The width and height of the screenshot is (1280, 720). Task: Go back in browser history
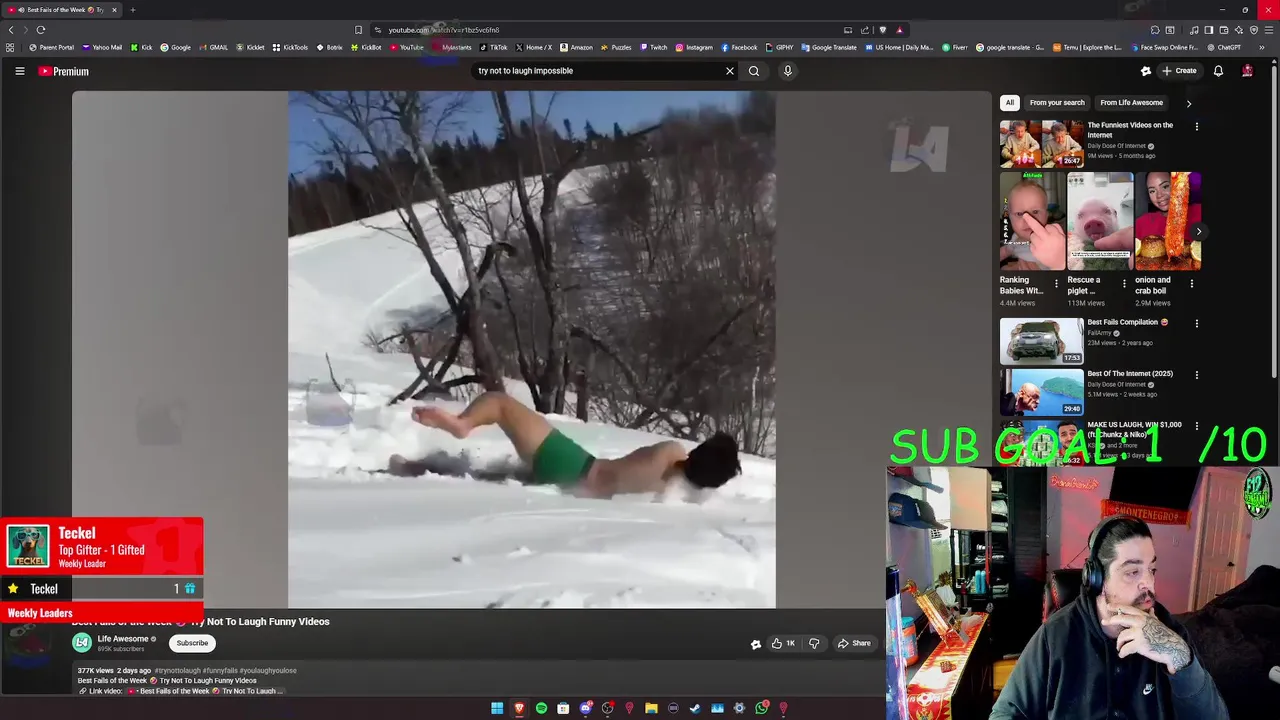[x=11, y=30]
